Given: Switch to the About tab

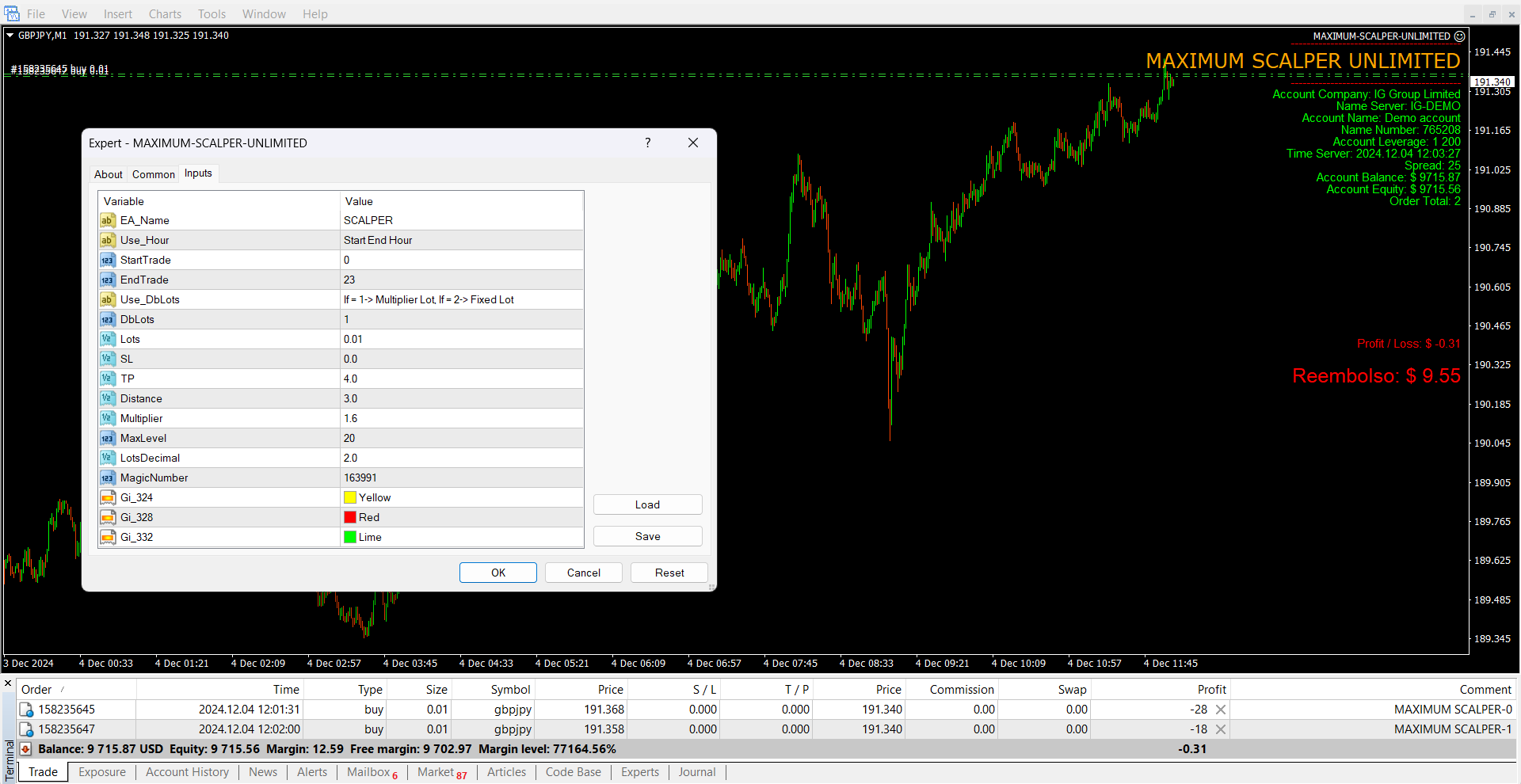Looking at the screenshot, I should [109, 174].
